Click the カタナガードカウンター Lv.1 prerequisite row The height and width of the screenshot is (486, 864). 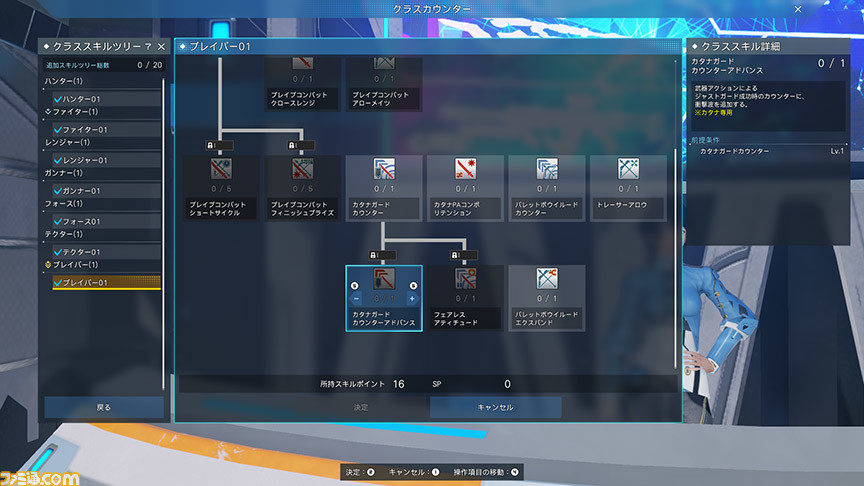pyautogui.click(x=768, y=151)
